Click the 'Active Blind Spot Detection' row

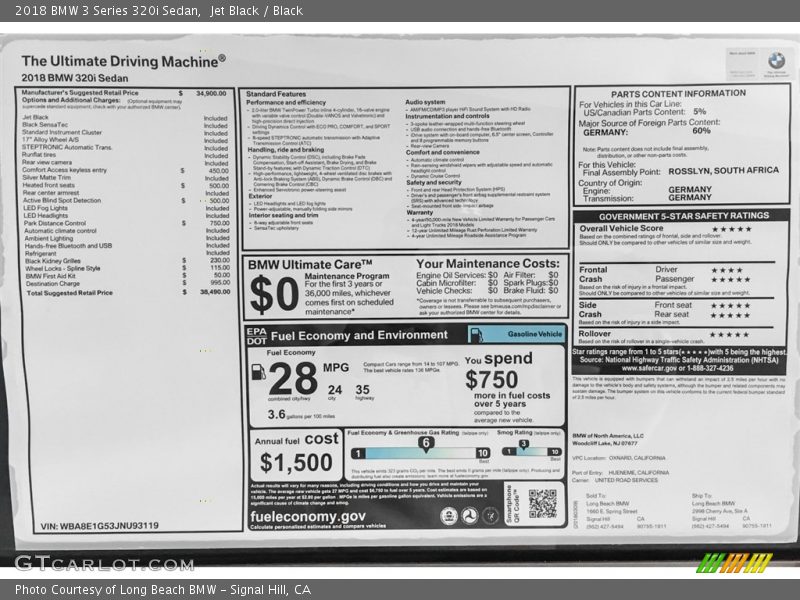pos(126,201)
